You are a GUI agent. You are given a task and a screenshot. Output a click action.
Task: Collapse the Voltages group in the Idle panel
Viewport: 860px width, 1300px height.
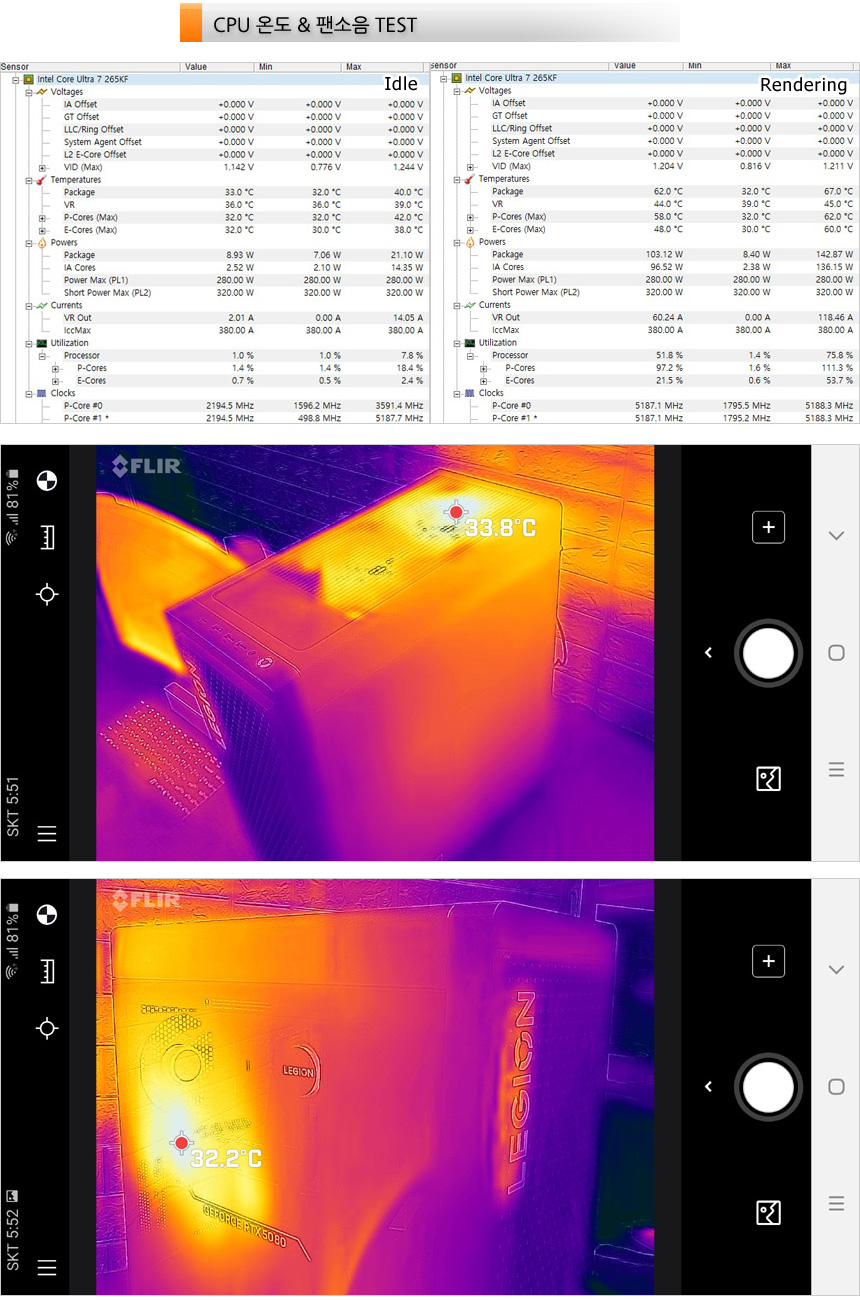click(29, 92)
